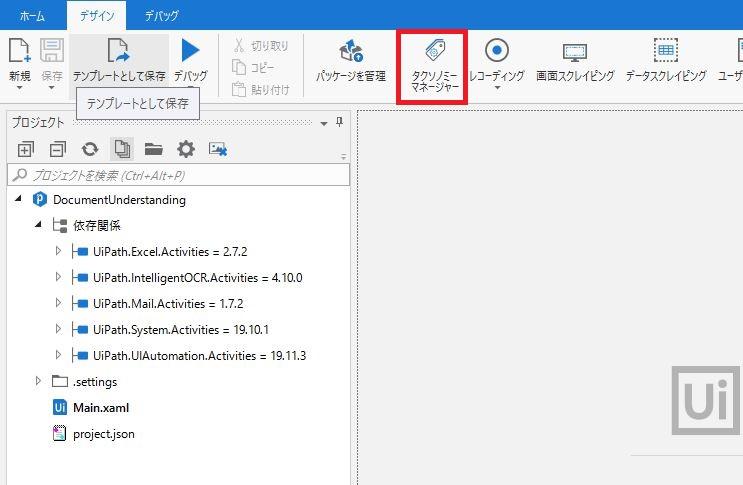
Task: Click remove unused screenshots icon
Action: point(218,150)
